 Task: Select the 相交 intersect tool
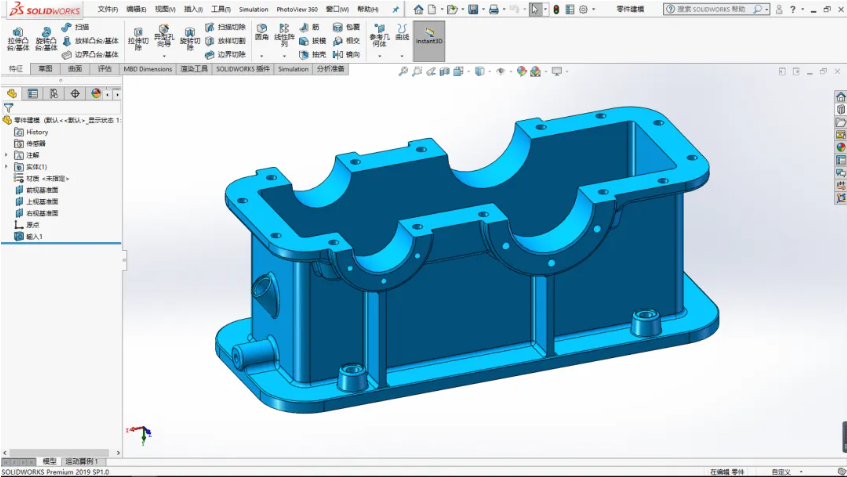tap(346, 41)
